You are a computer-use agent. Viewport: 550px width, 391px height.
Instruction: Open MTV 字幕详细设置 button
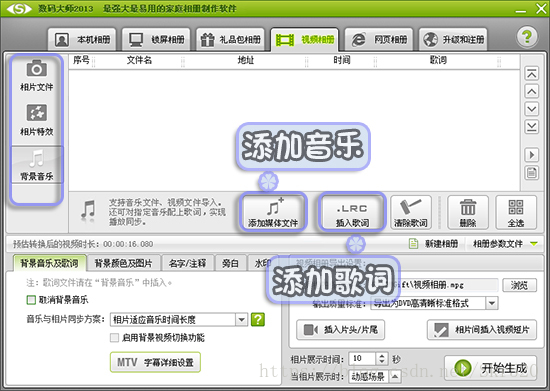point(155,362)
